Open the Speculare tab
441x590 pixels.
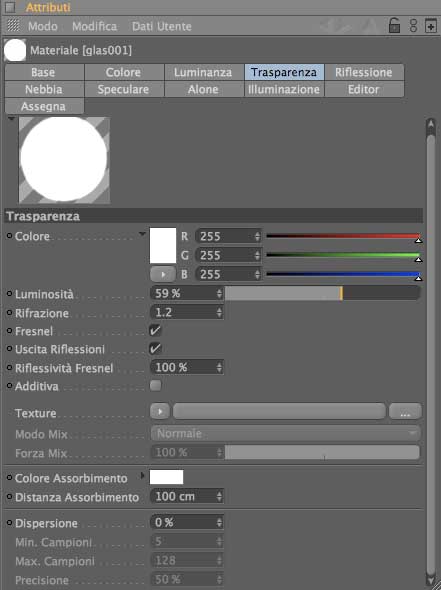tap(124, 90)
